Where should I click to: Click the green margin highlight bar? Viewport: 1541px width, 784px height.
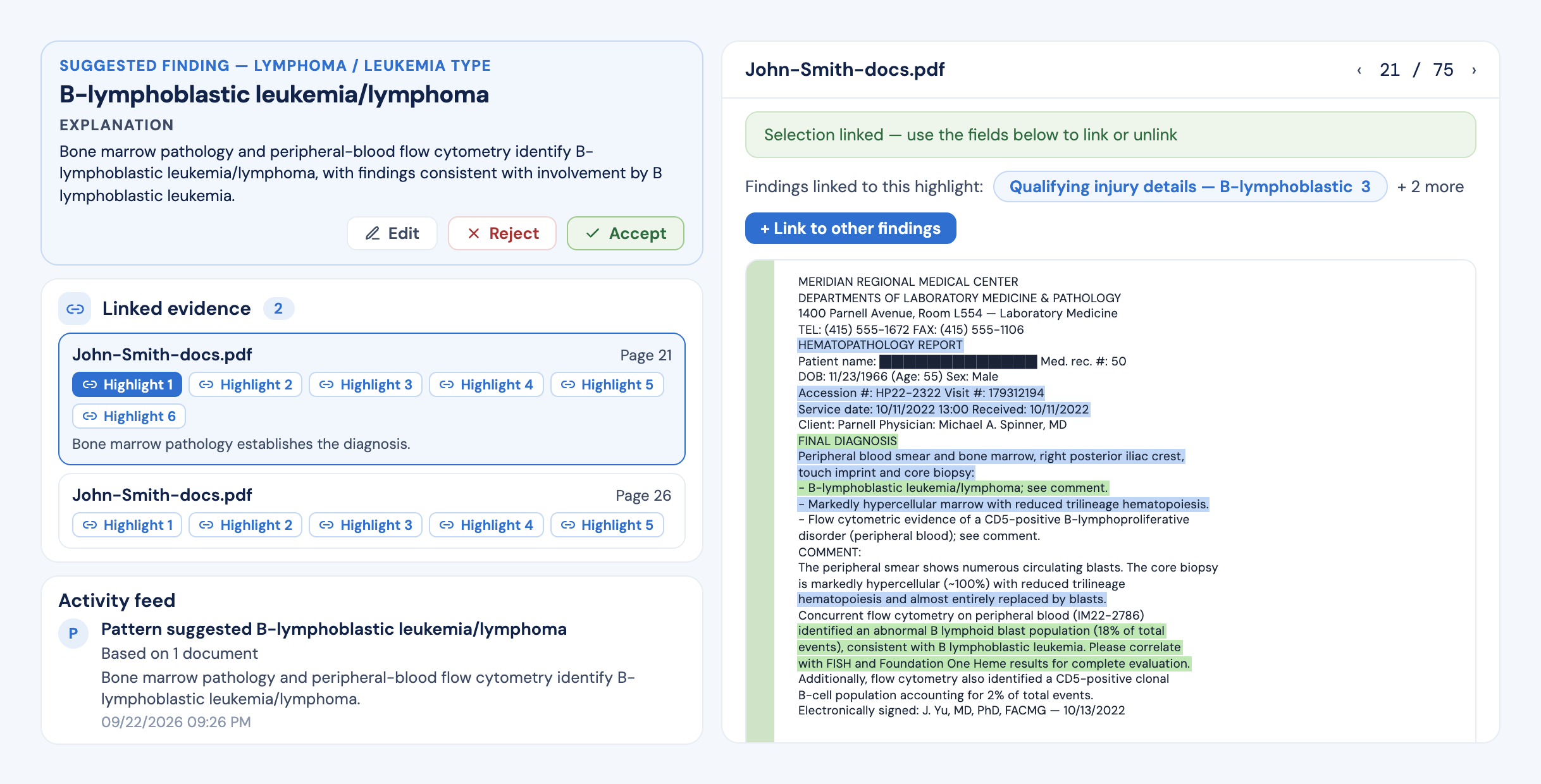coord(760,501)
